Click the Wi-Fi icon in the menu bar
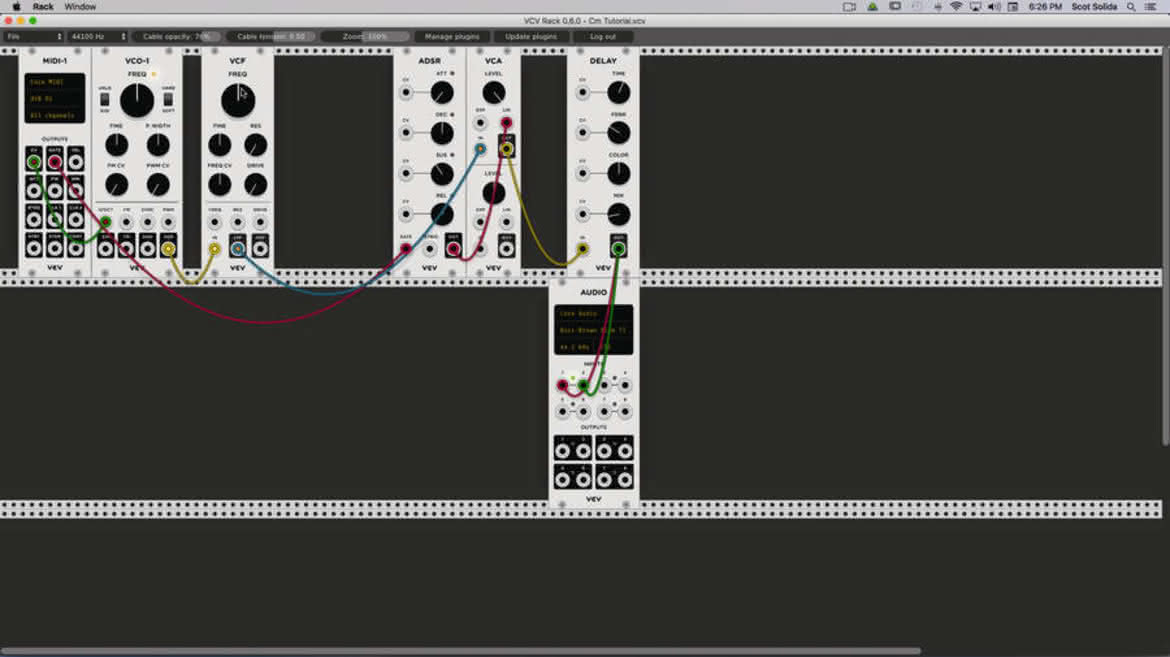This screenshot has width=1170, height=657. (x=956, y=7)
